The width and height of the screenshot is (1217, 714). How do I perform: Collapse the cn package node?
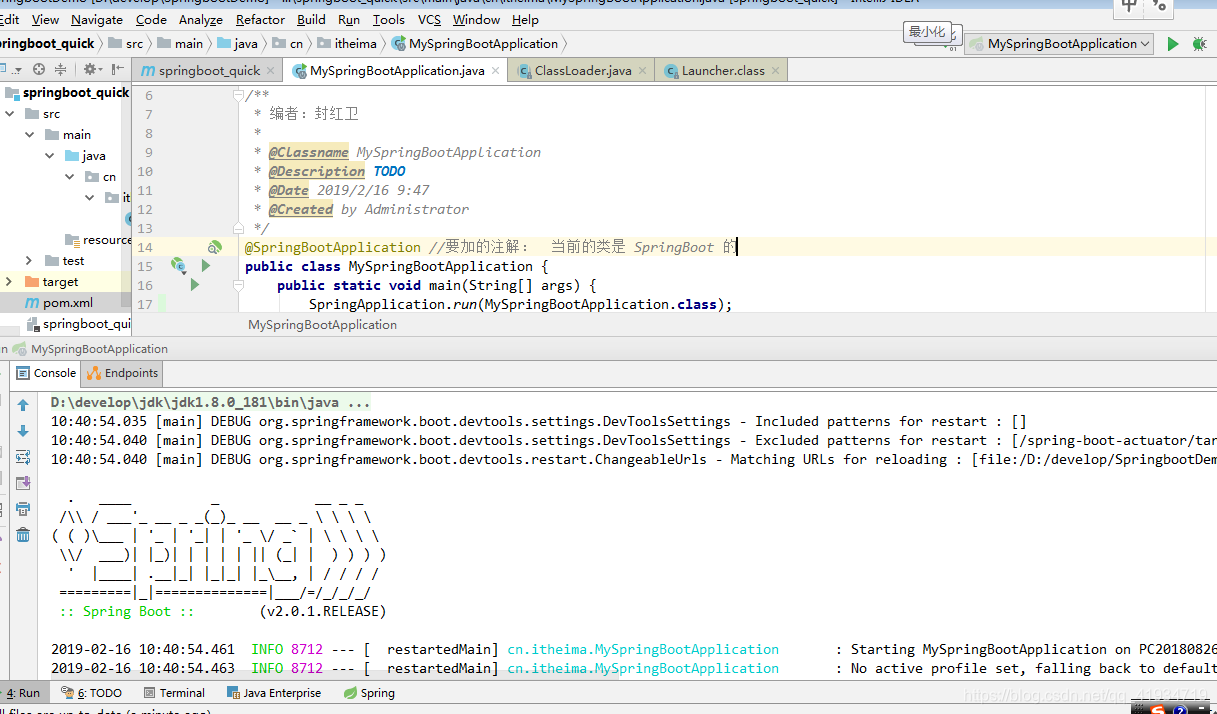[x=69, y=176]
